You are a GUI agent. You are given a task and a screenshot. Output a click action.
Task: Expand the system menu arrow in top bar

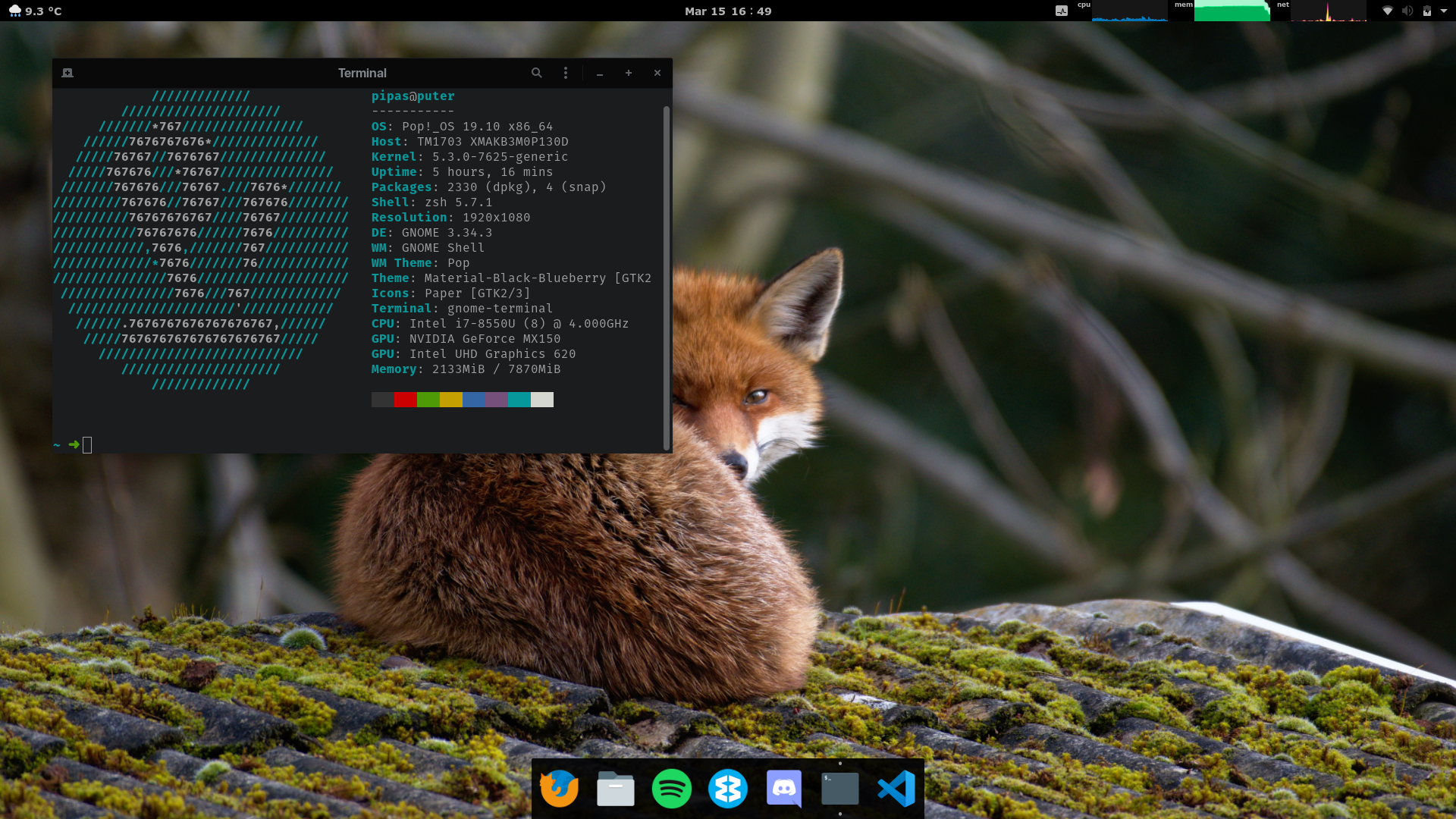[1443, 11]
